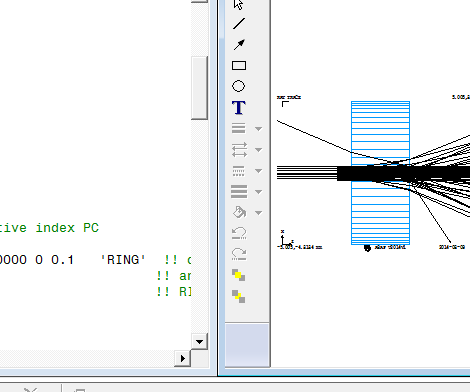470x392 pixels.
Task: Click the editor scroll down arrow
Action: [x=199, y=341]
